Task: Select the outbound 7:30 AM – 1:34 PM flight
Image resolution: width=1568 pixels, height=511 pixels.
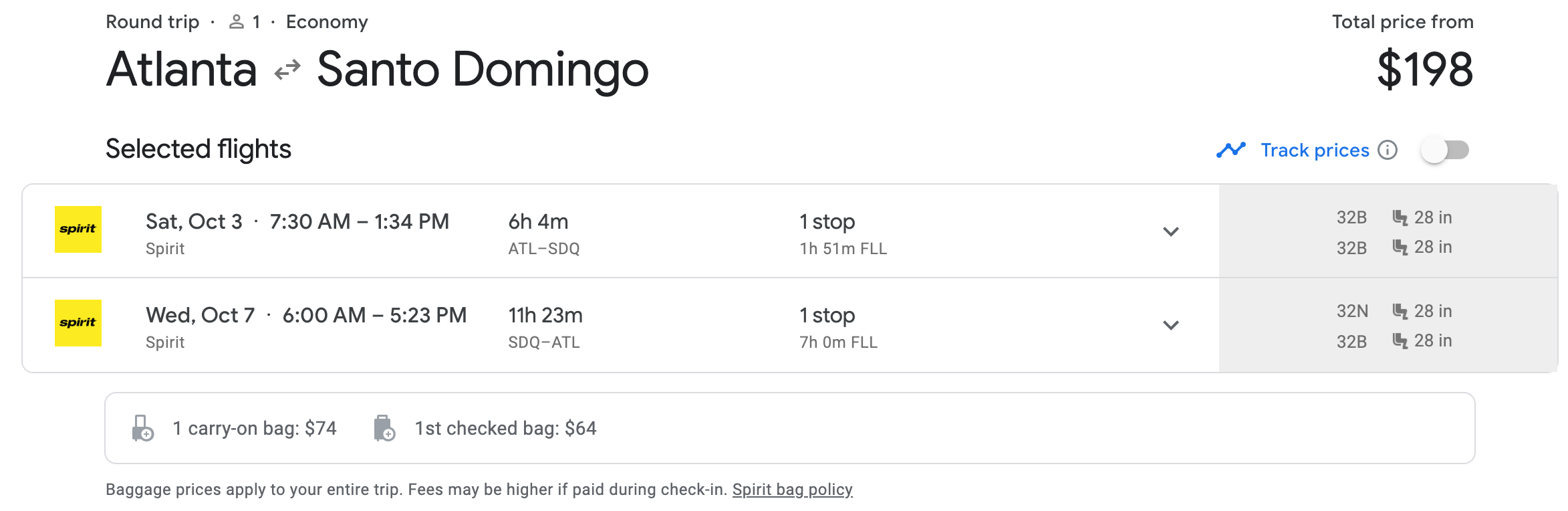Action: pos(359,221)
